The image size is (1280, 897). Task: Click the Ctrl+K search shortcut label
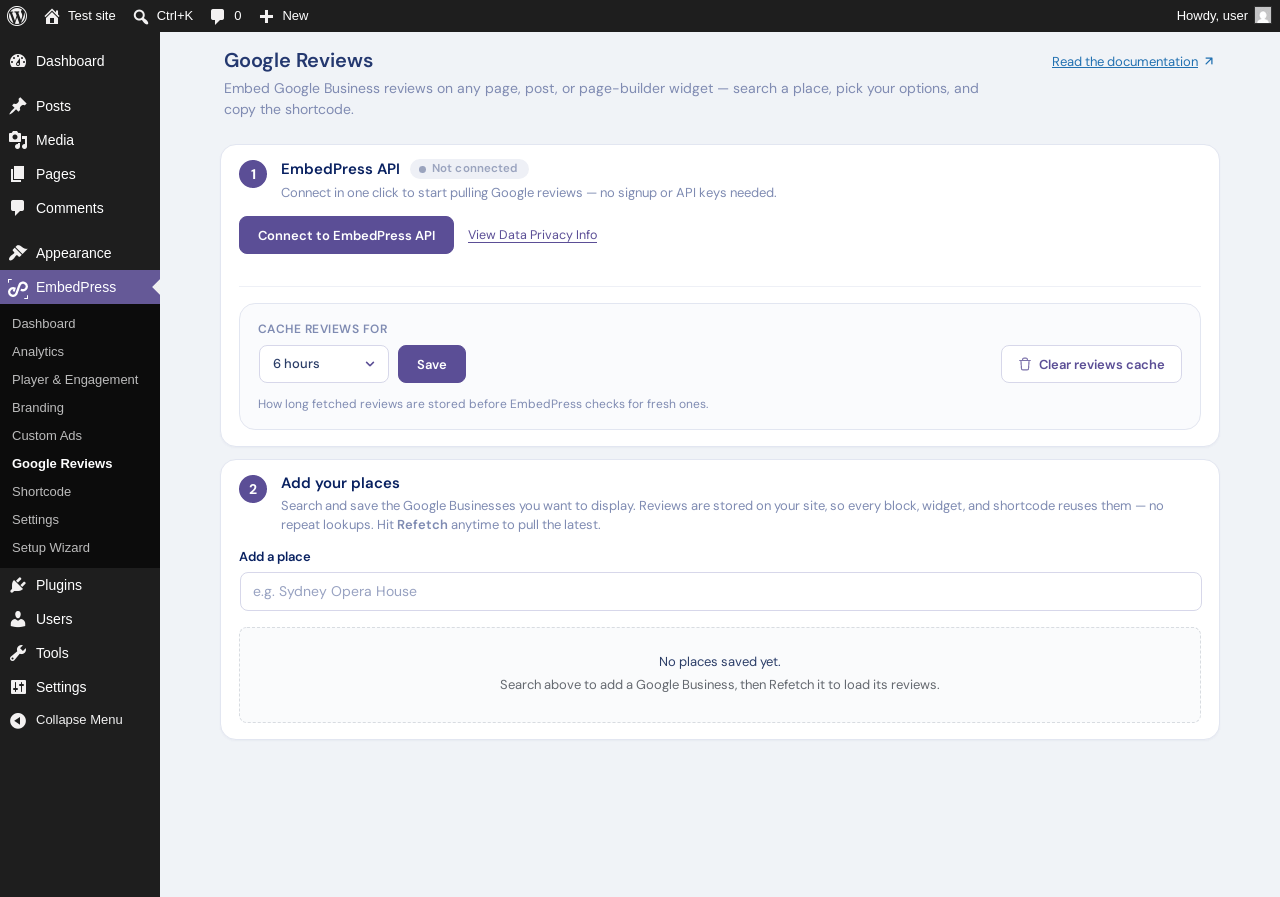pos(175,16)
